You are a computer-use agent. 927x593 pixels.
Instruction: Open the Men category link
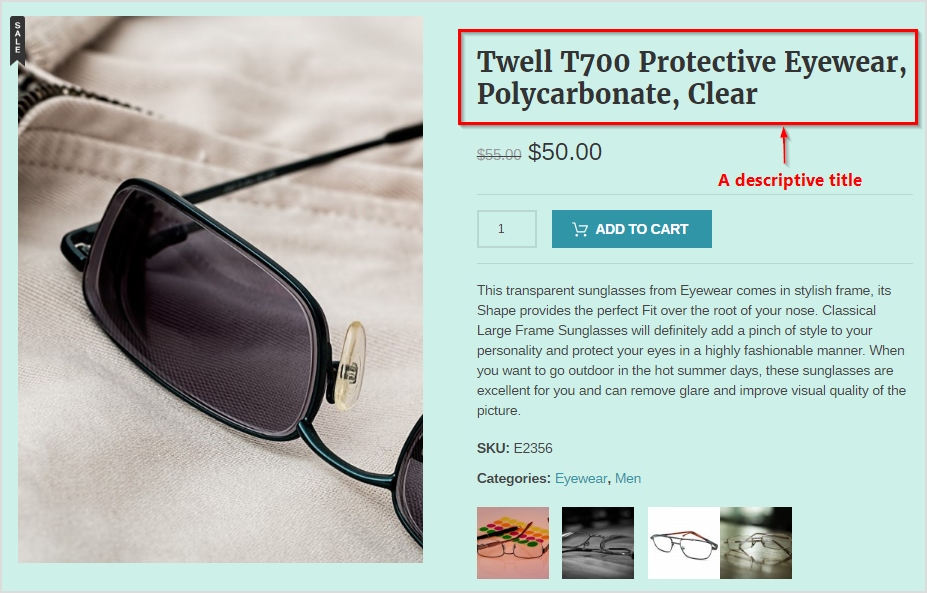(628, 478)
